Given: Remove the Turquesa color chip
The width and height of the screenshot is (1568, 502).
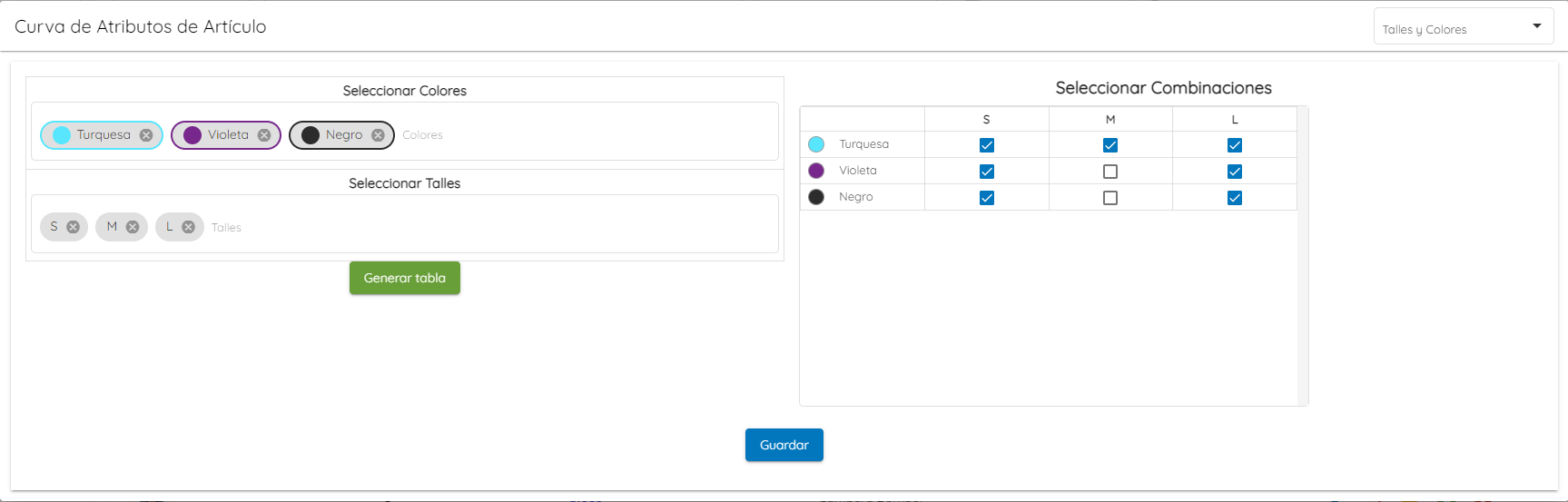Looking at the screenshot, I should (x=146, y=135).
